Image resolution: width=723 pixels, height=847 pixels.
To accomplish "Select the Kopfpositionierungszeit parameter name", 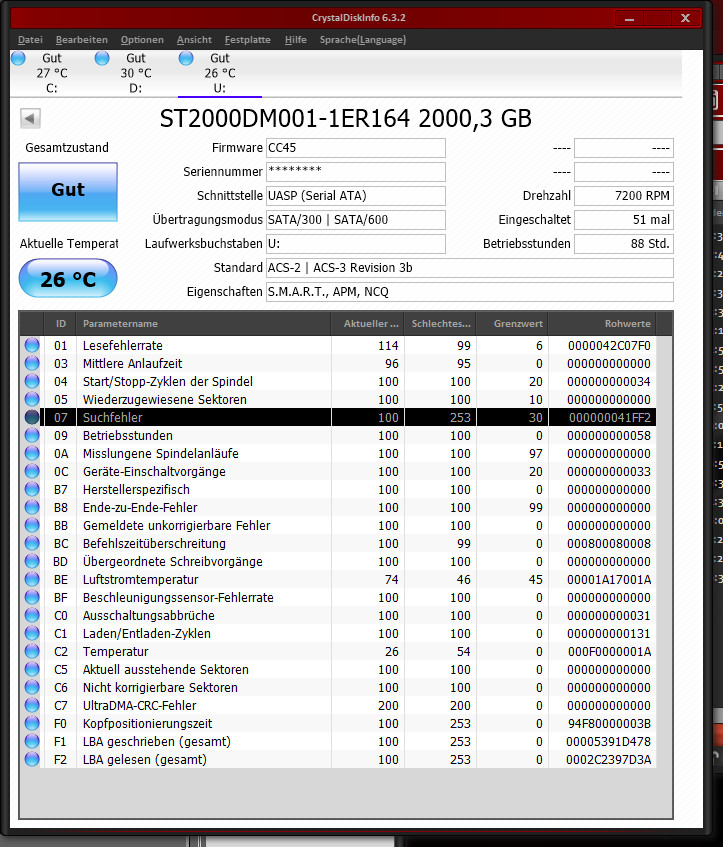I will point(148,724).
